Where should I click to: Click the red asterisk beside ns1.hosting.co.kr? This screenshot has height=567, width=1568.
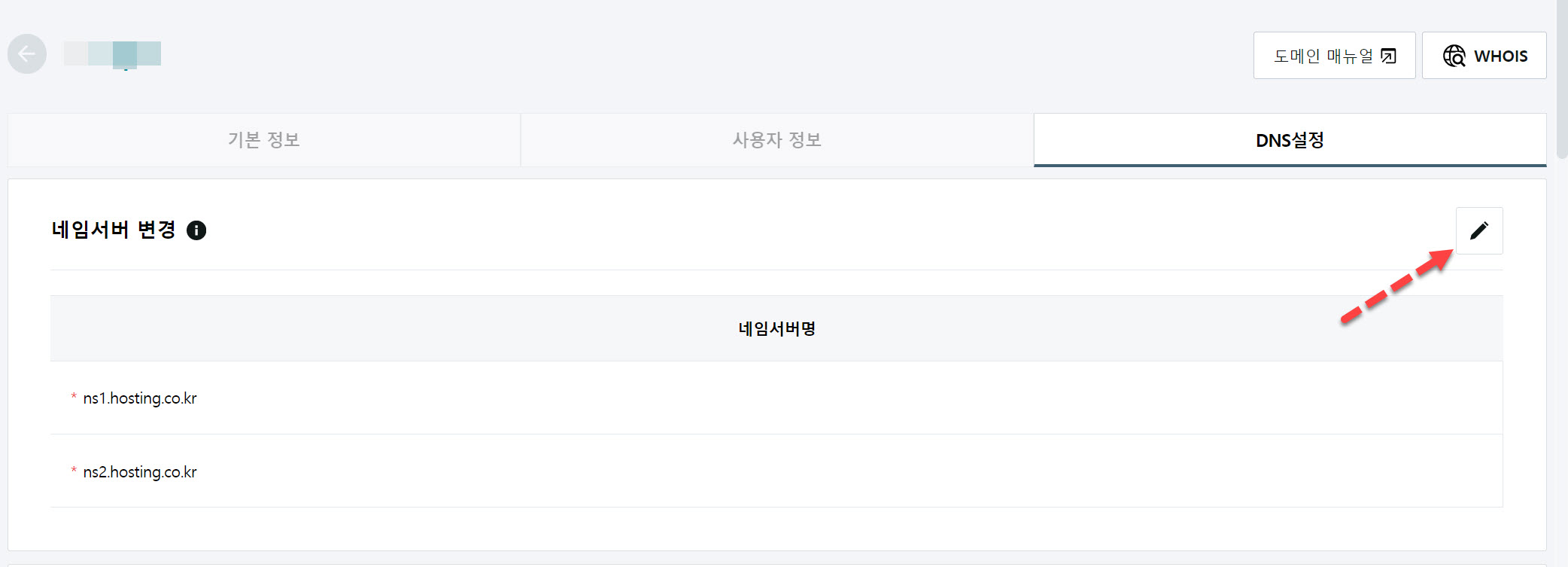pos(73,395)
